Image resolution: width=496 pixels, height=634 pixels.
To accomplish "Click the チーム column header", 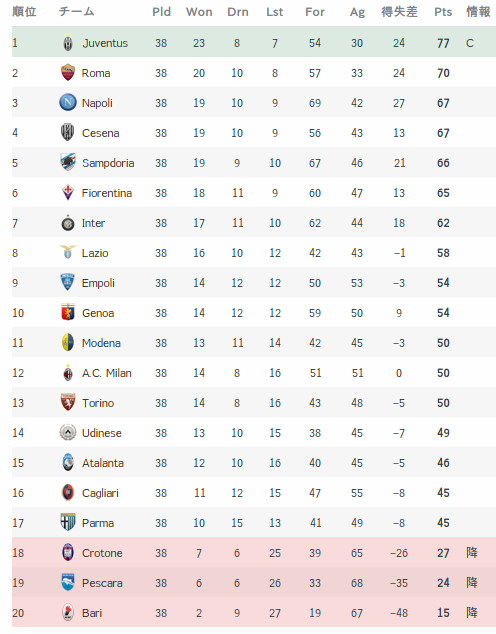I will pos(76,12).
